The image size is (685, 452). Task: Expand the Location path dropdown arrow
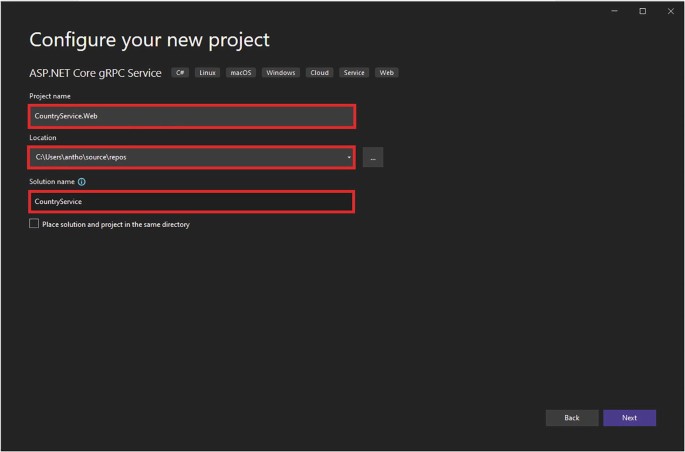point(349,157)
